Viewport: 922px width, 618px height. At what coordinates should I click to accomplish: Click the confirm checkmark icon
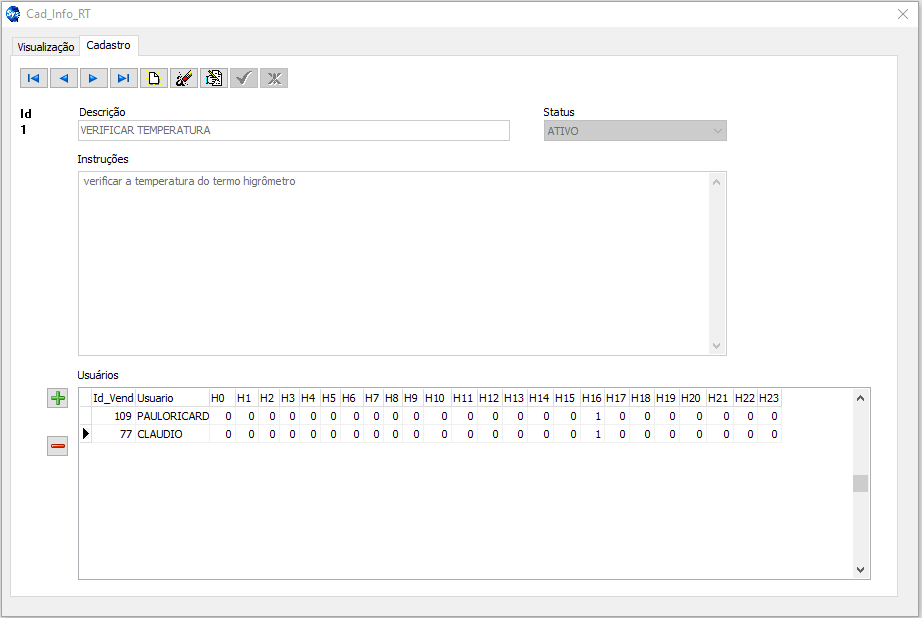243,78
